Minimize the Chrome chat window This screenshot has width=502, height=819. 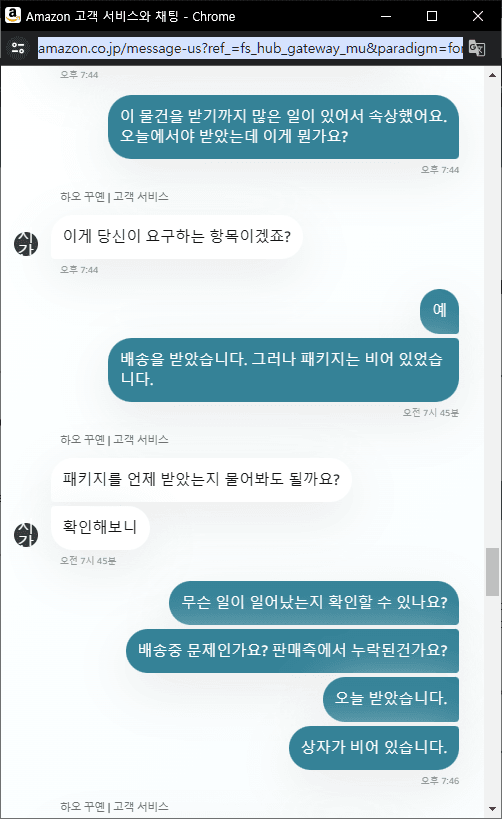tap(386, 16)
